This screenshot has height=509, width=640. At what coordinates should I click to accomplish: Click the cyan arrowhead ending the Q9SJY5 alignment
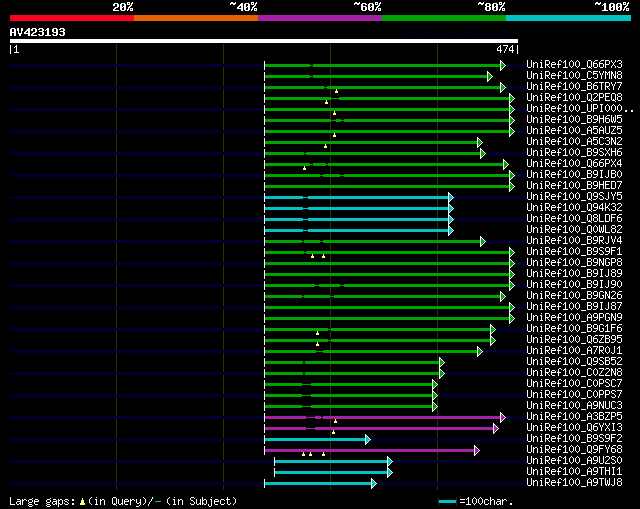[451, 198]
